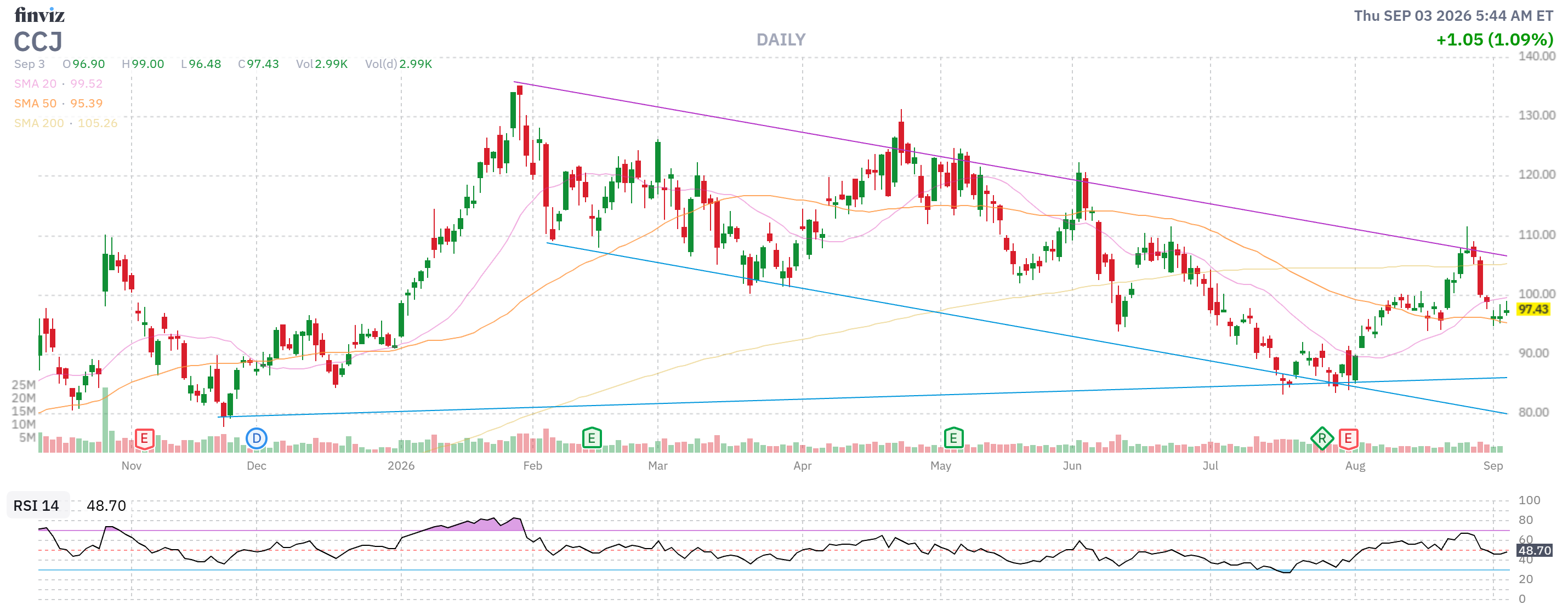Click the finviz logo

tap(39, 15)
